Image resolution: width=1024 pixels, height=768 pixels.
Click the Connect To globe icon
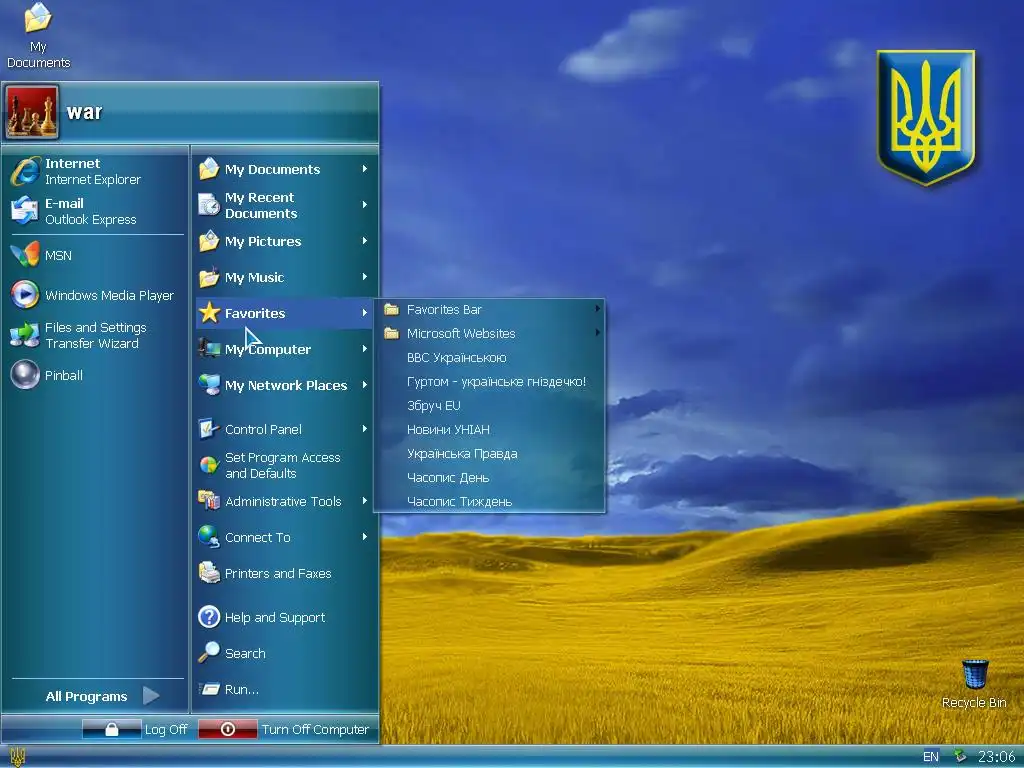point(209,537)
